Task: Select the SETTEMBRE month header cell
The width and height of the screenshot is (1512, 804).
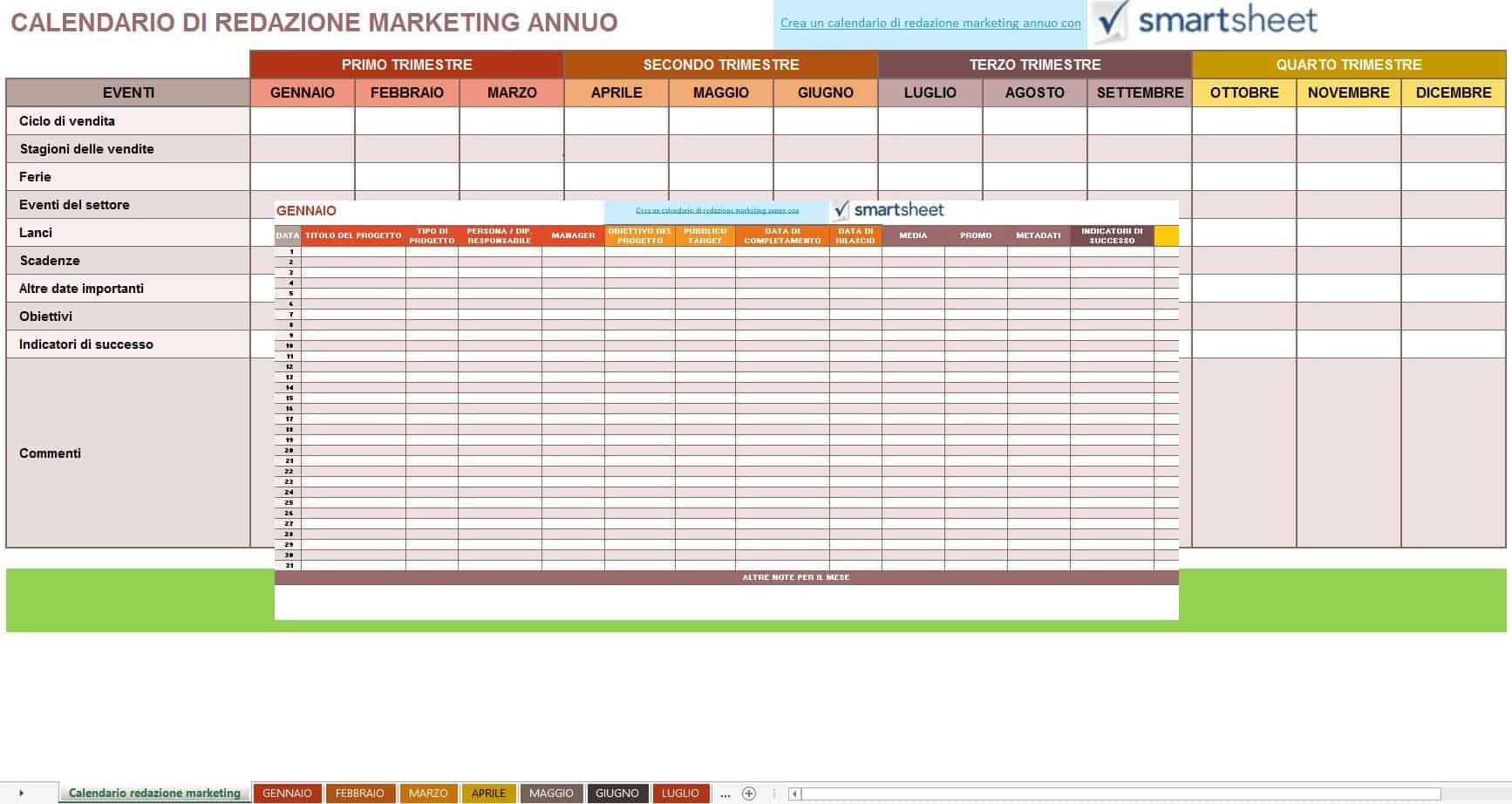Action: (1140, 92)
